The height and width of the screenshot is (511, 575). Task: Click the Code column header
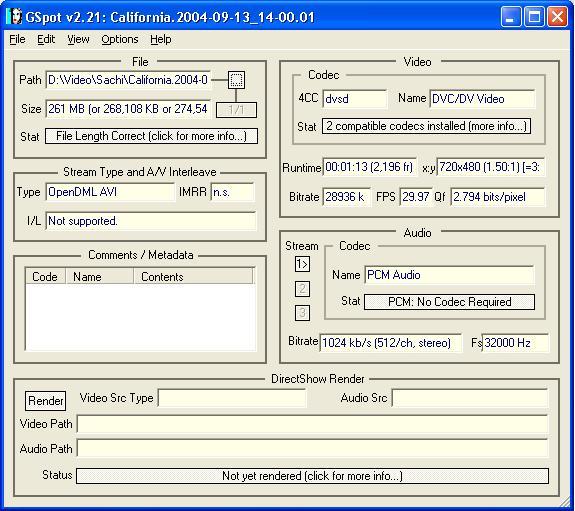(45, 276)
